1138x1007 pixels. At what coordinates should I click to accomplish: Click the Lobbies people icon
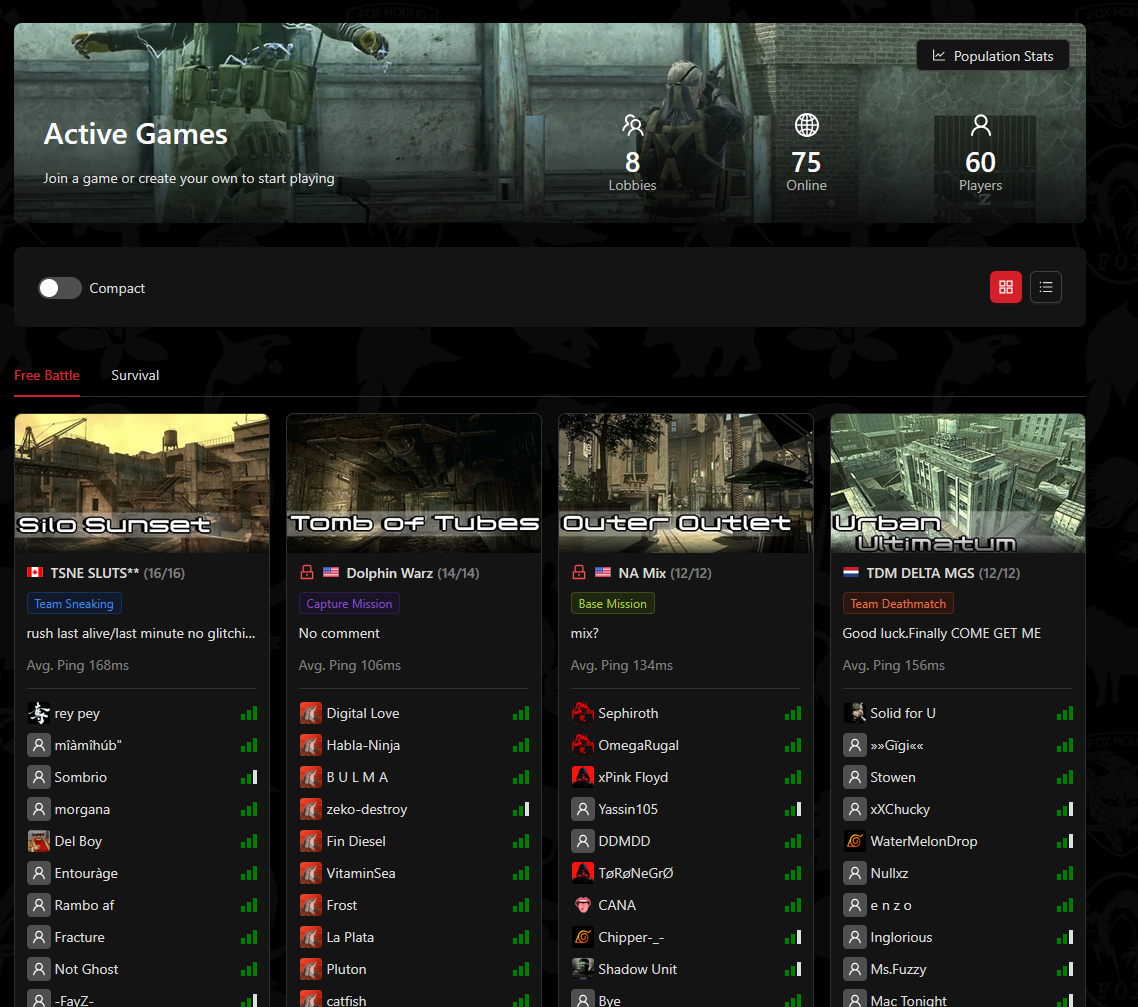(632, 126)
